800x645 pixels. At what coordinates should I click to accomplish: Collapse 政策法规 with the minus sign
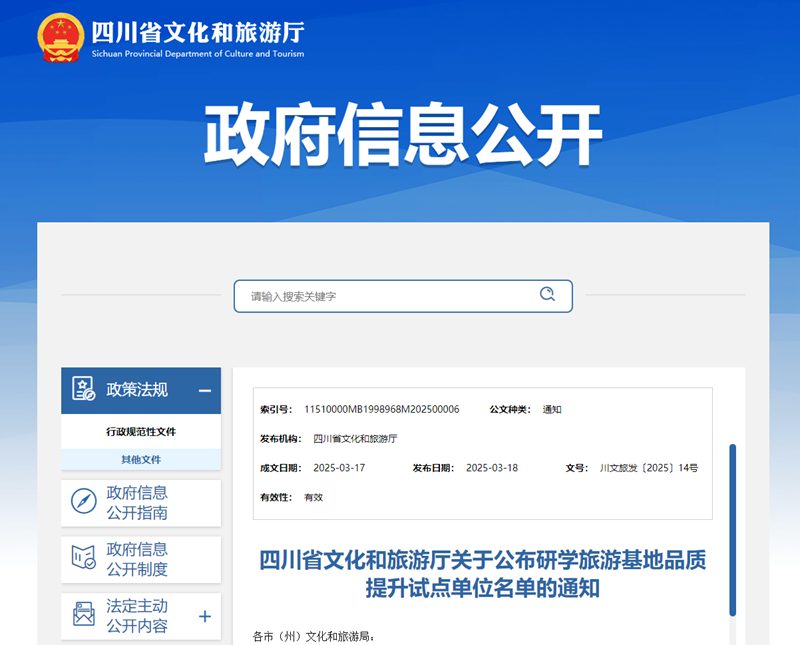click(x=204, y=391)
